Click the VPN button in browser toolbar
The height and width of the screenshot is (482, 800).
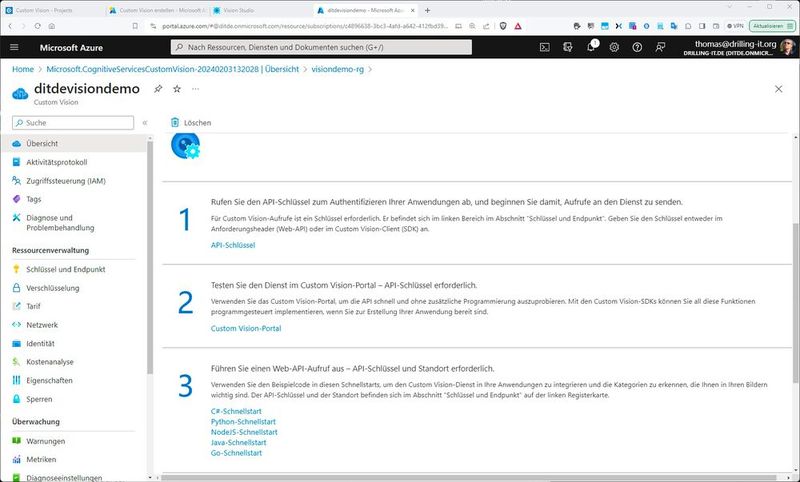tap(735, 26)
